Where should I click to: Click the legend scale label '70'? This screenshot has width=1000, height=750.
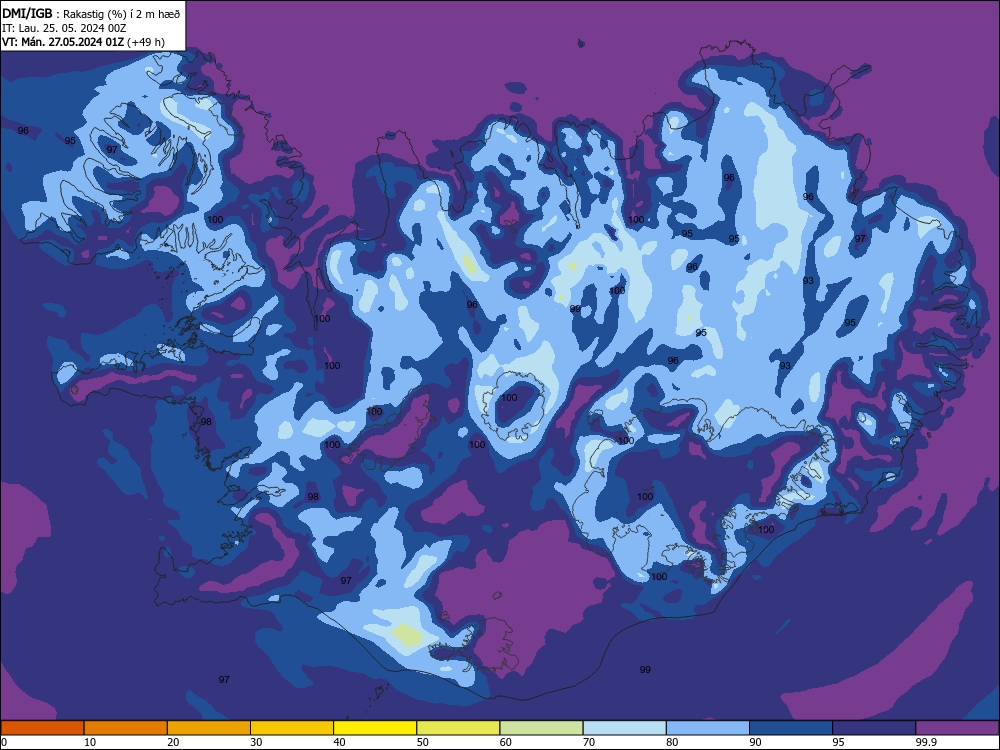click(x=589, y=742)
